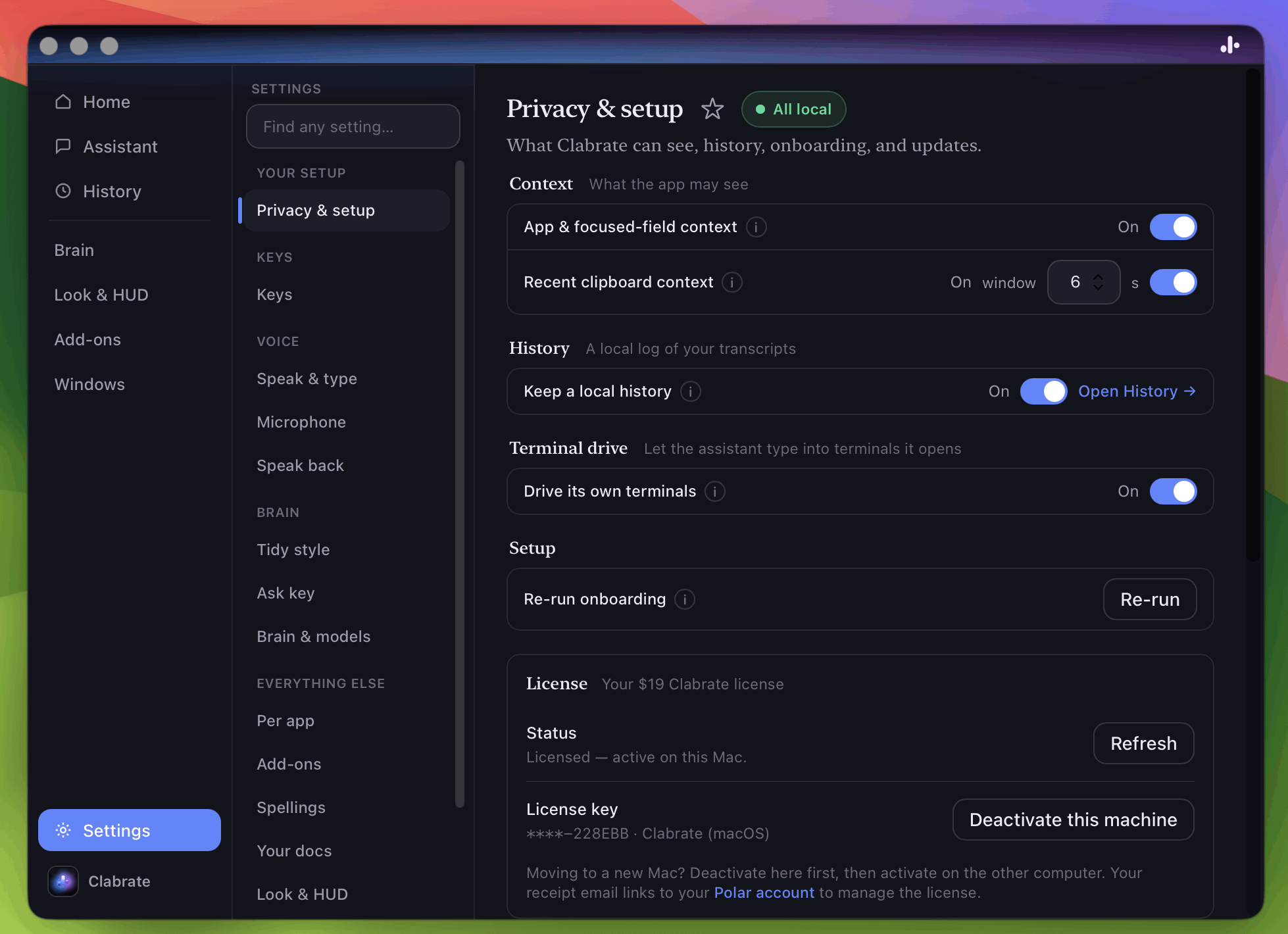1288x934 pixels.
Task: Click the Clabrate logo icon in title bar
Action: pyautogui.click(x=1229, y=45)
